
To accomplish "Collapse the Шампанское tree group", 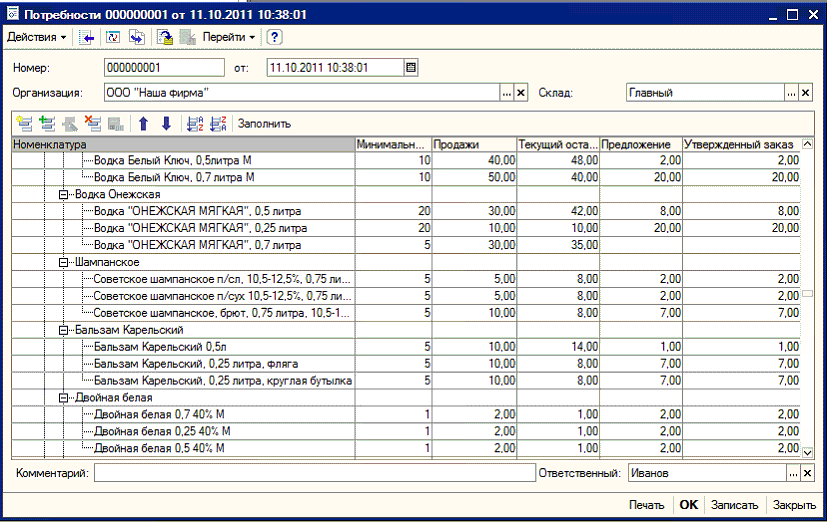I will (64, 261).
